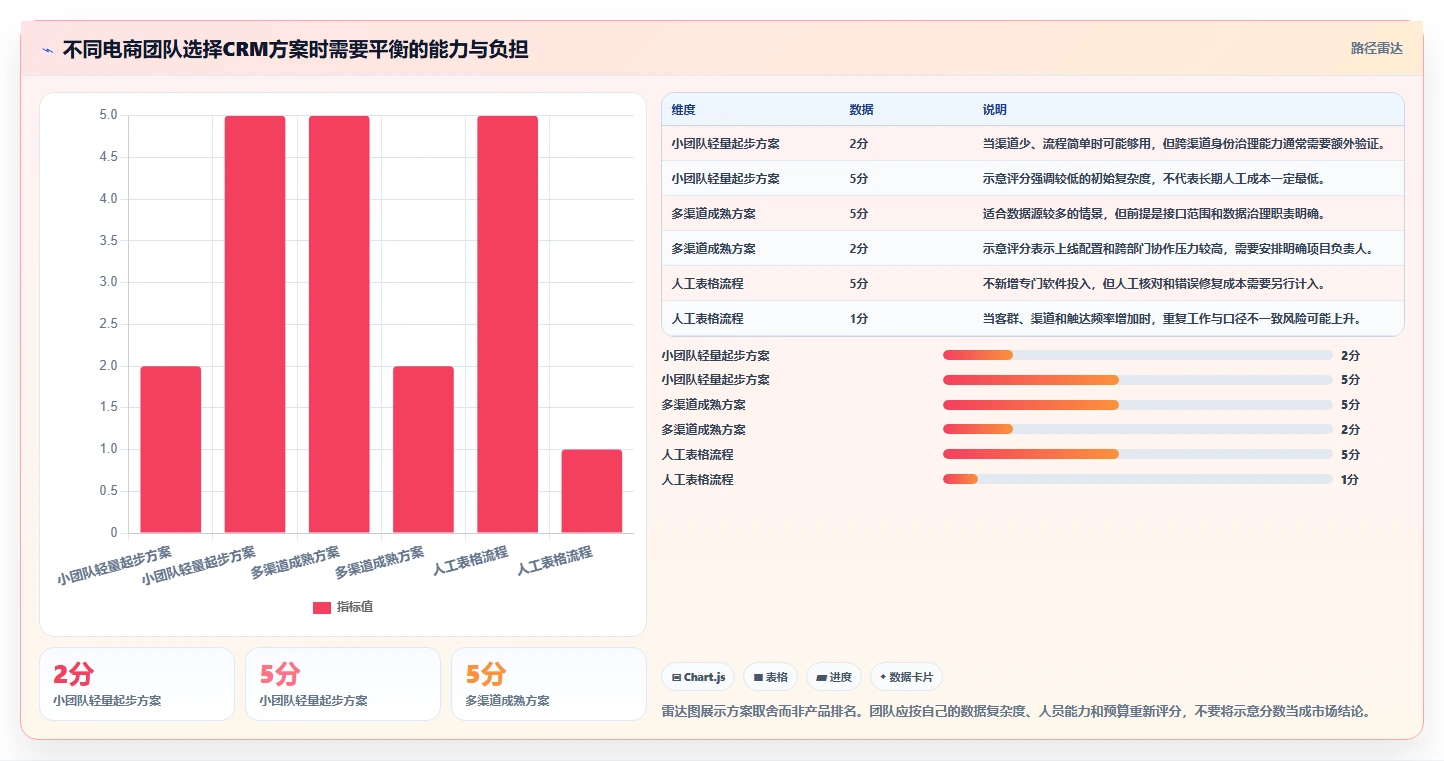The width and height of the screenshot is (1444, 761).
Task: Select the description starting 示意评分表示上线配置
Action: 1178,249
